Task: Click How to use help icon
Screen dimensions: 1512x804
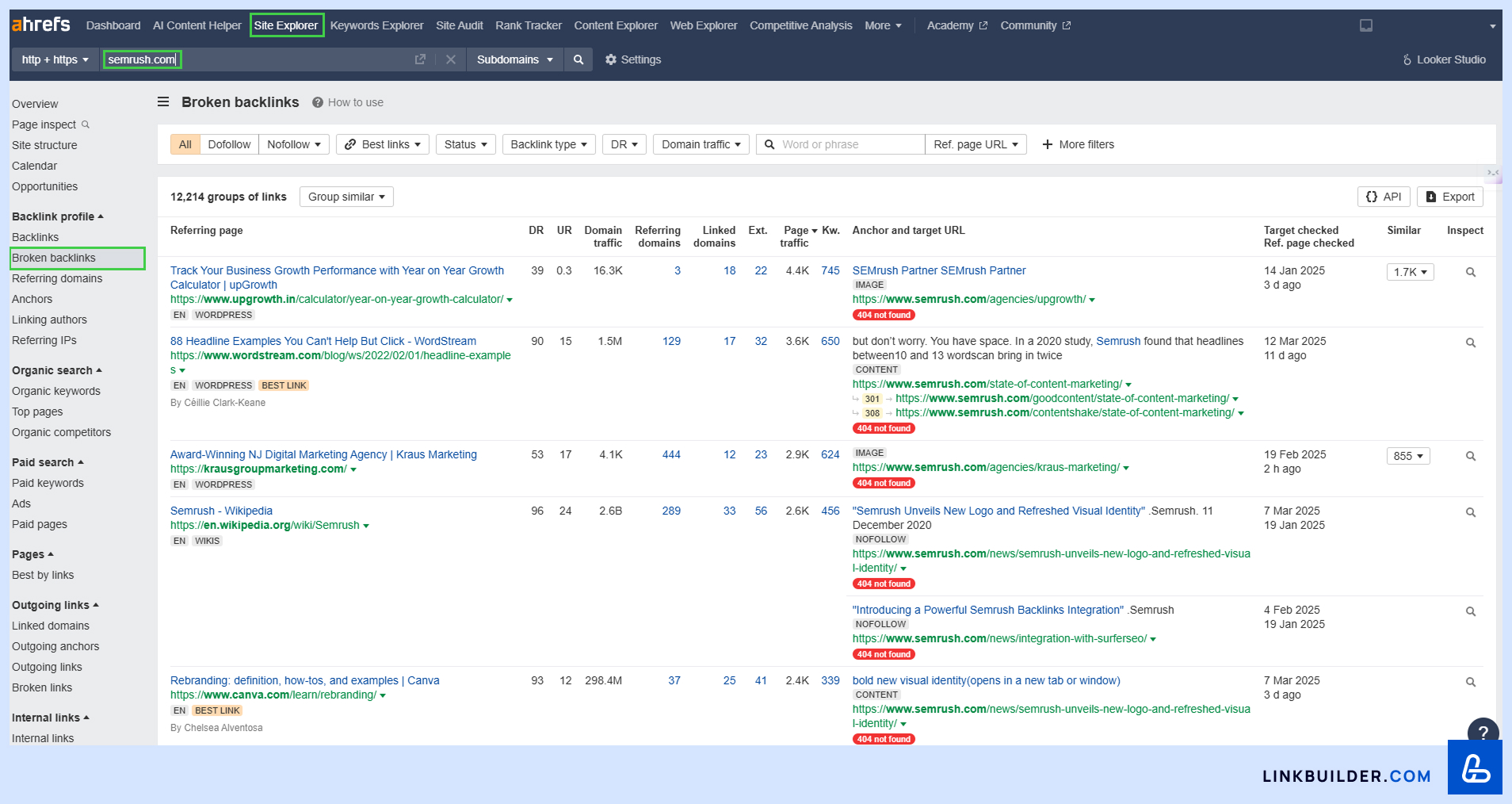Action: (x=318, y=102)
